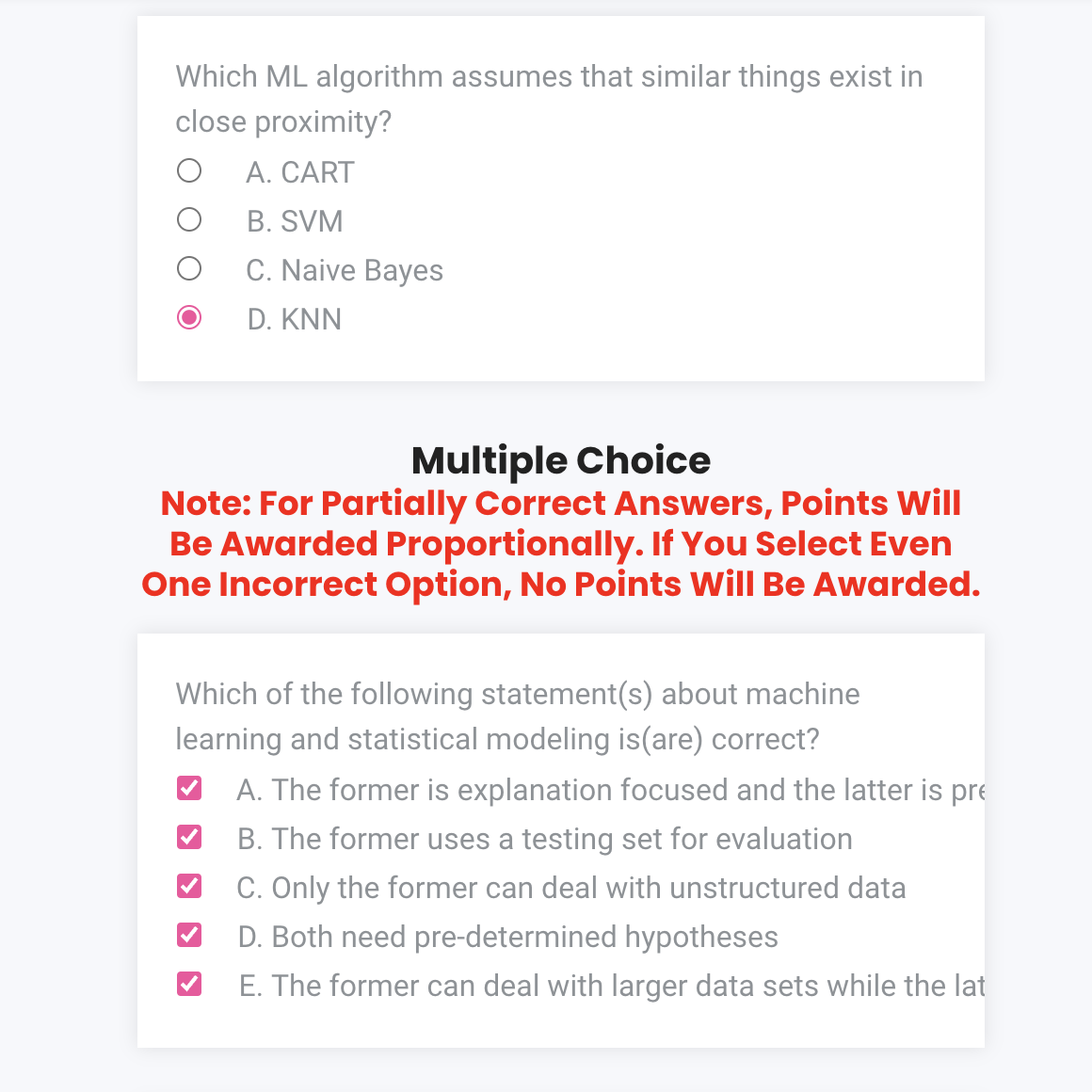This screenshot has height=1092, width=1092.
Task: Select radio option B. SVM
Action: pyautogui.click(x=188, y=220)
